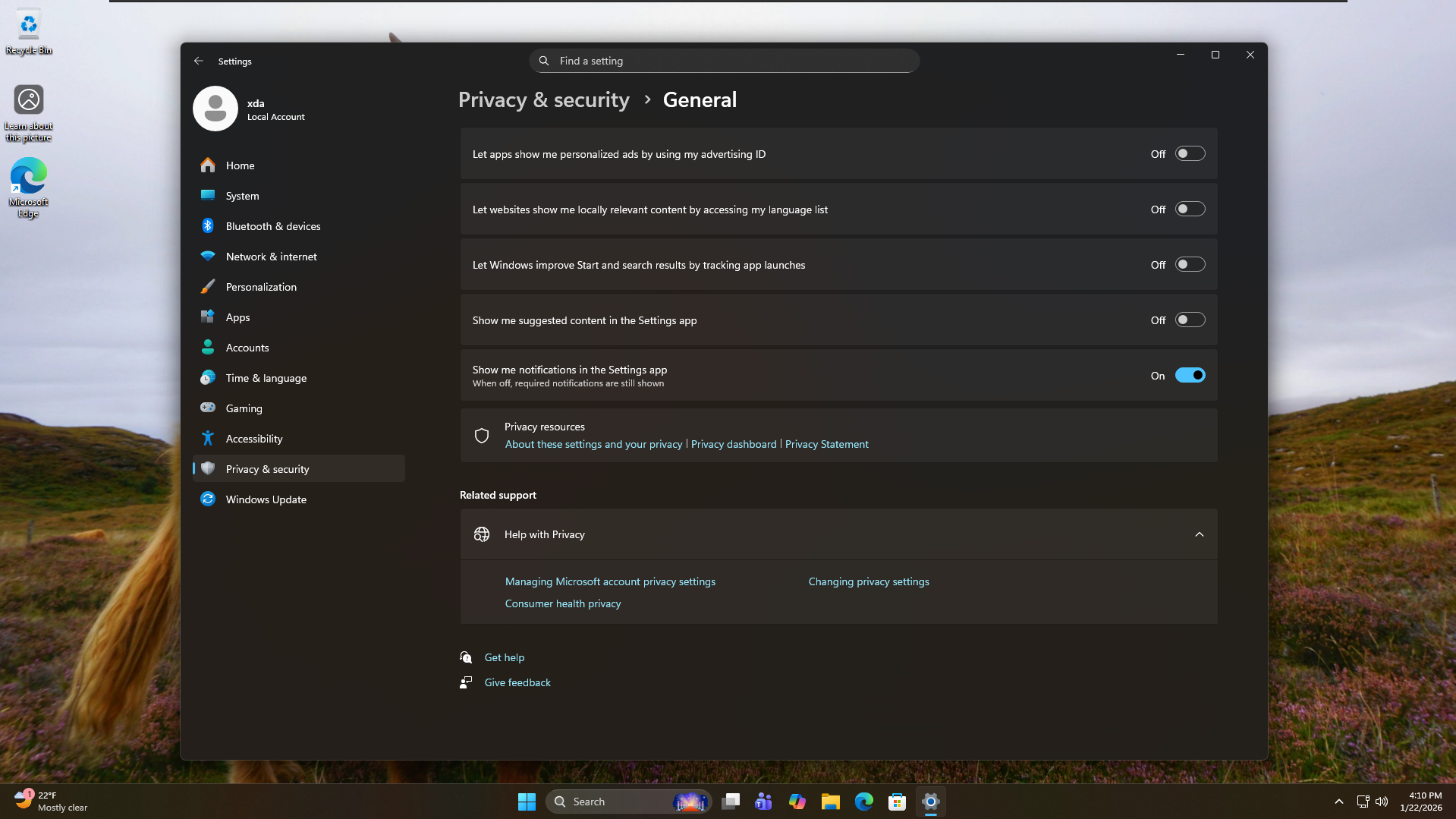Open Copilot from taskbar
1456x819 pixels.
[797, 802]
